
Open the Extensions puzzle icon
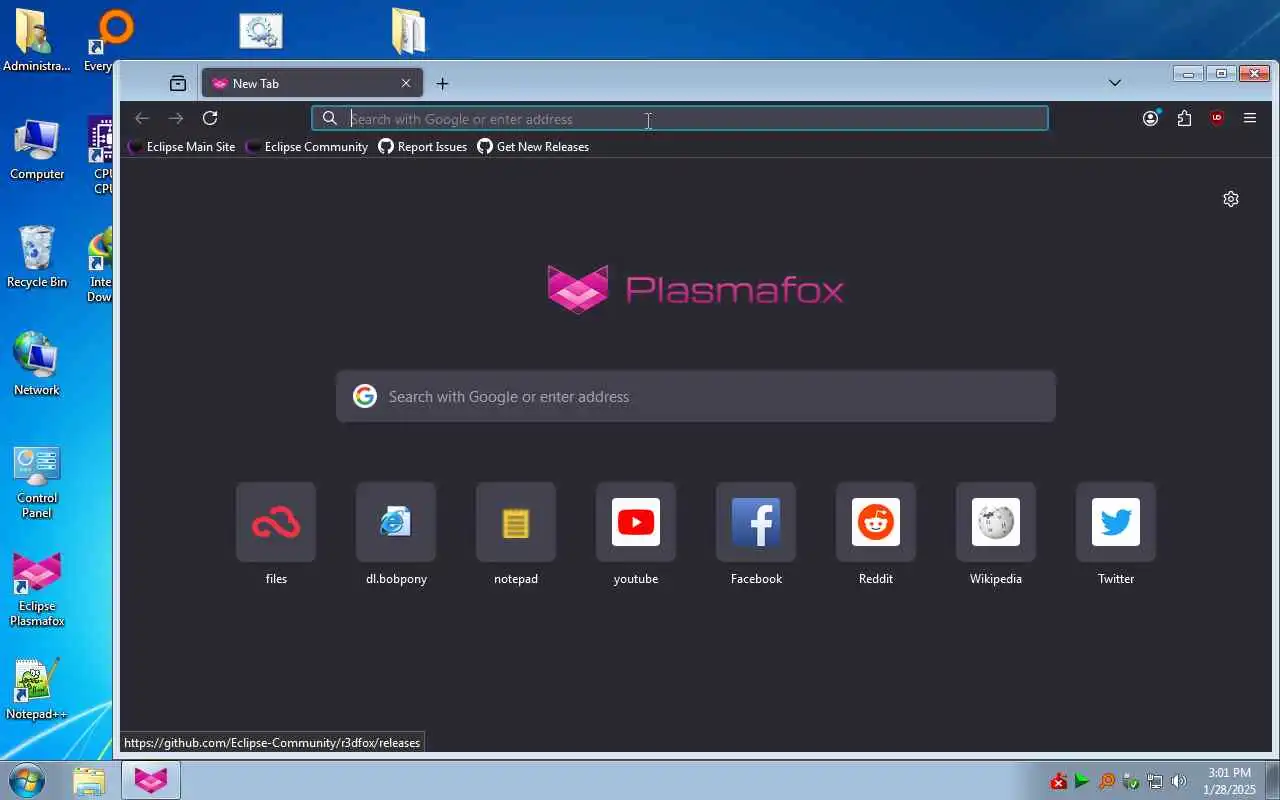[1184, 118]
